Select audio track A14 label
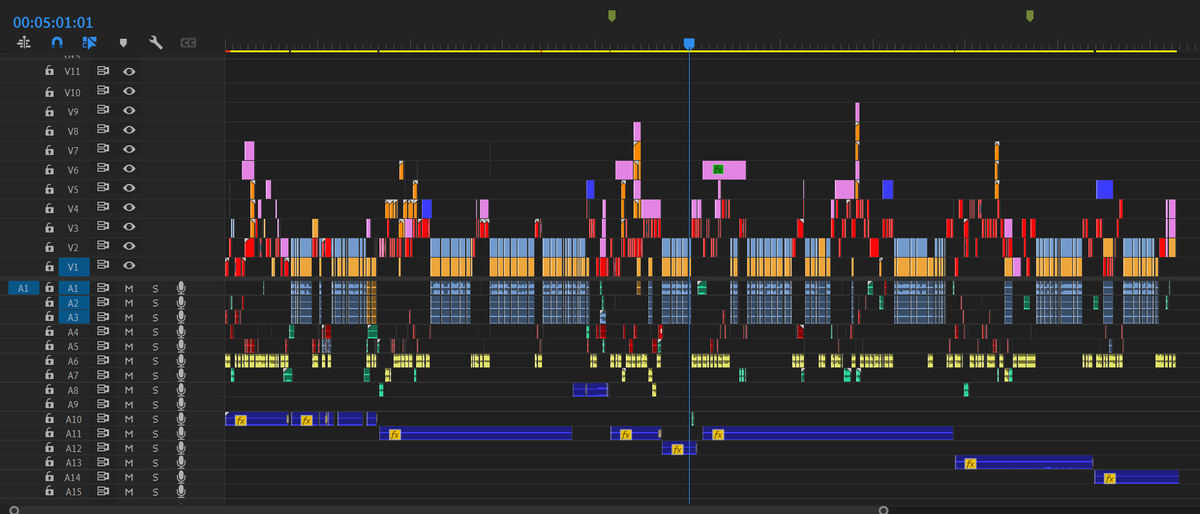 pos(73,478)
